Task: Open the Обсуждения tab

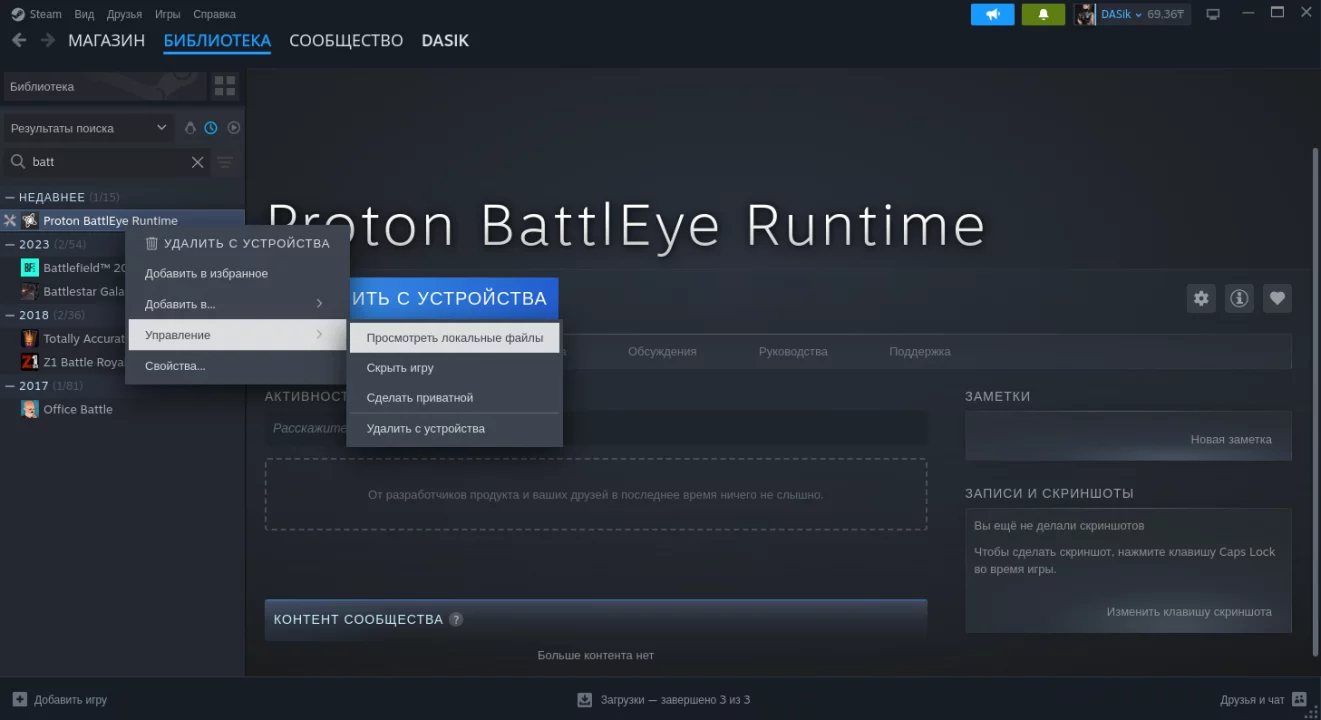Action: (x=662, y=352)
